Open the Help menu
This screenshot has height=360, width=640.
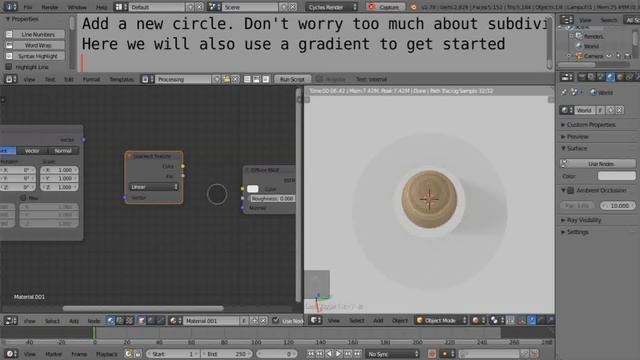click(x=101, y=7)
